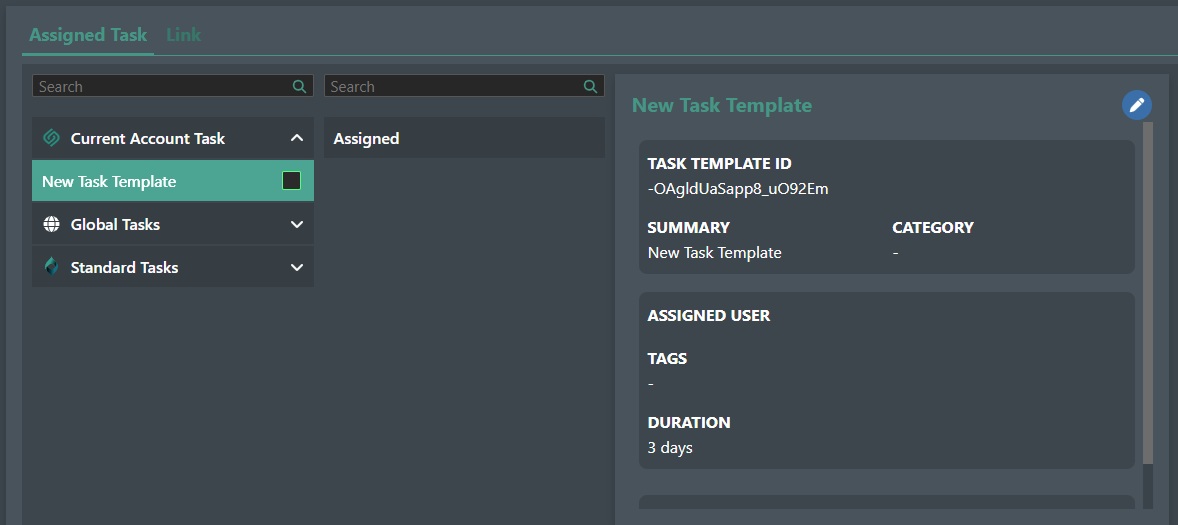Click the details panel vertical scrollbar
1178x525 pixels.
(1147, 293)
